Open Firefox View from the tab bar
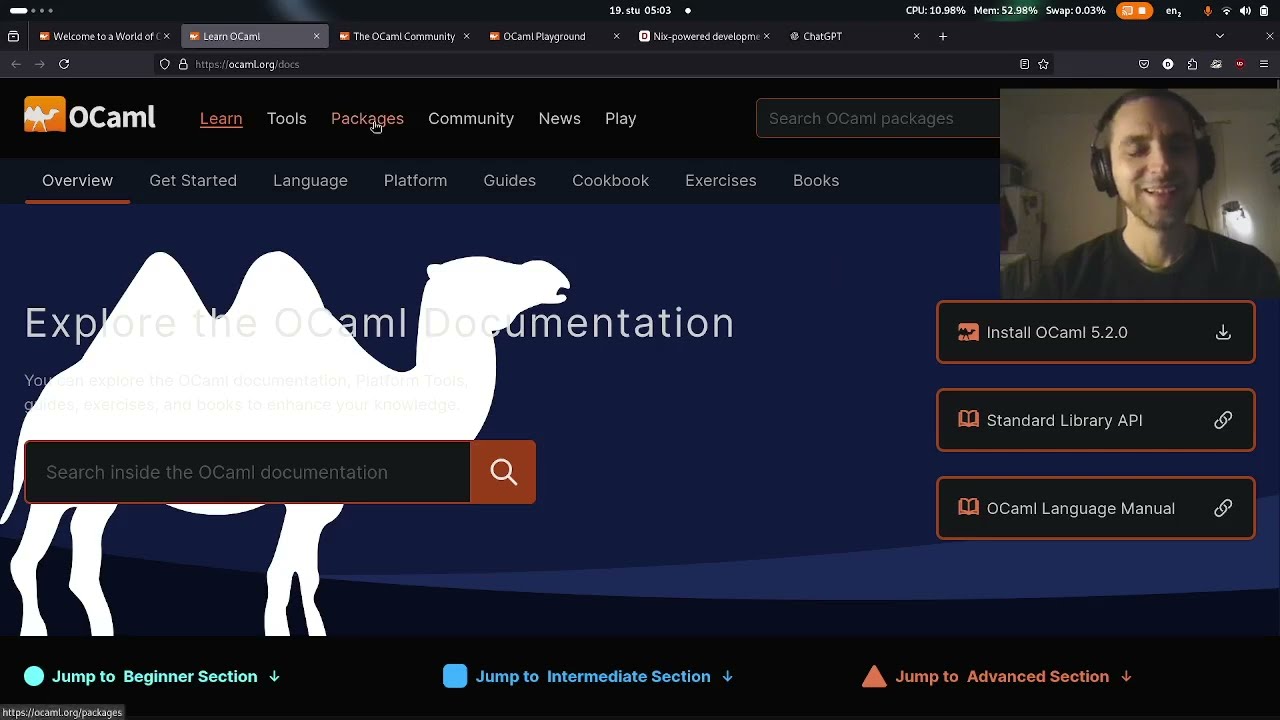Image resolution: width=1280 pixels, height=720 pixels. (x=13, y=36)
